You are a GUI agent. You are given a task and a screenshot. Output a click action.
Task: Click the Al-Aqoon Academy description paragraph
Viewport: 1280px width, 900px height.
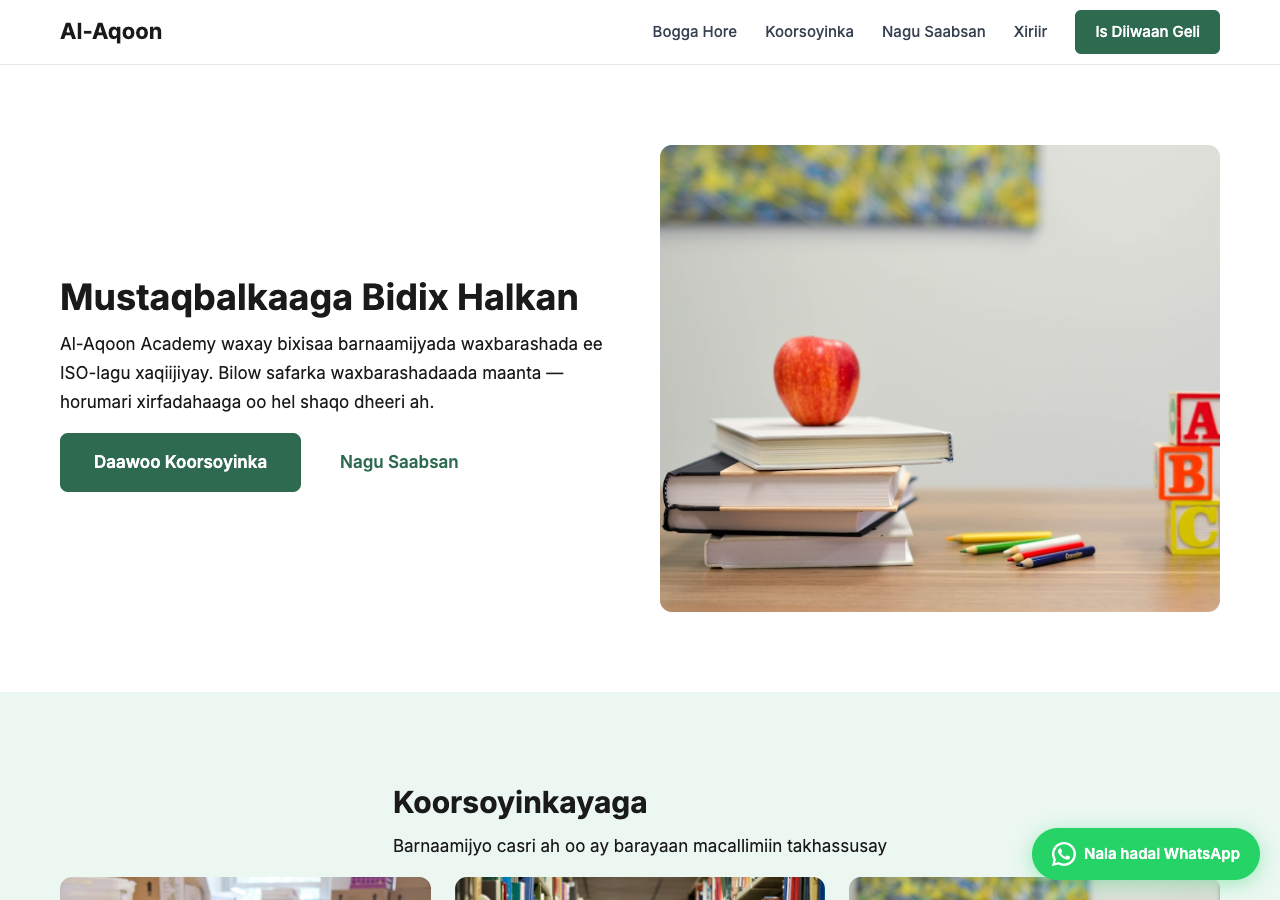[x=331, y=373]
